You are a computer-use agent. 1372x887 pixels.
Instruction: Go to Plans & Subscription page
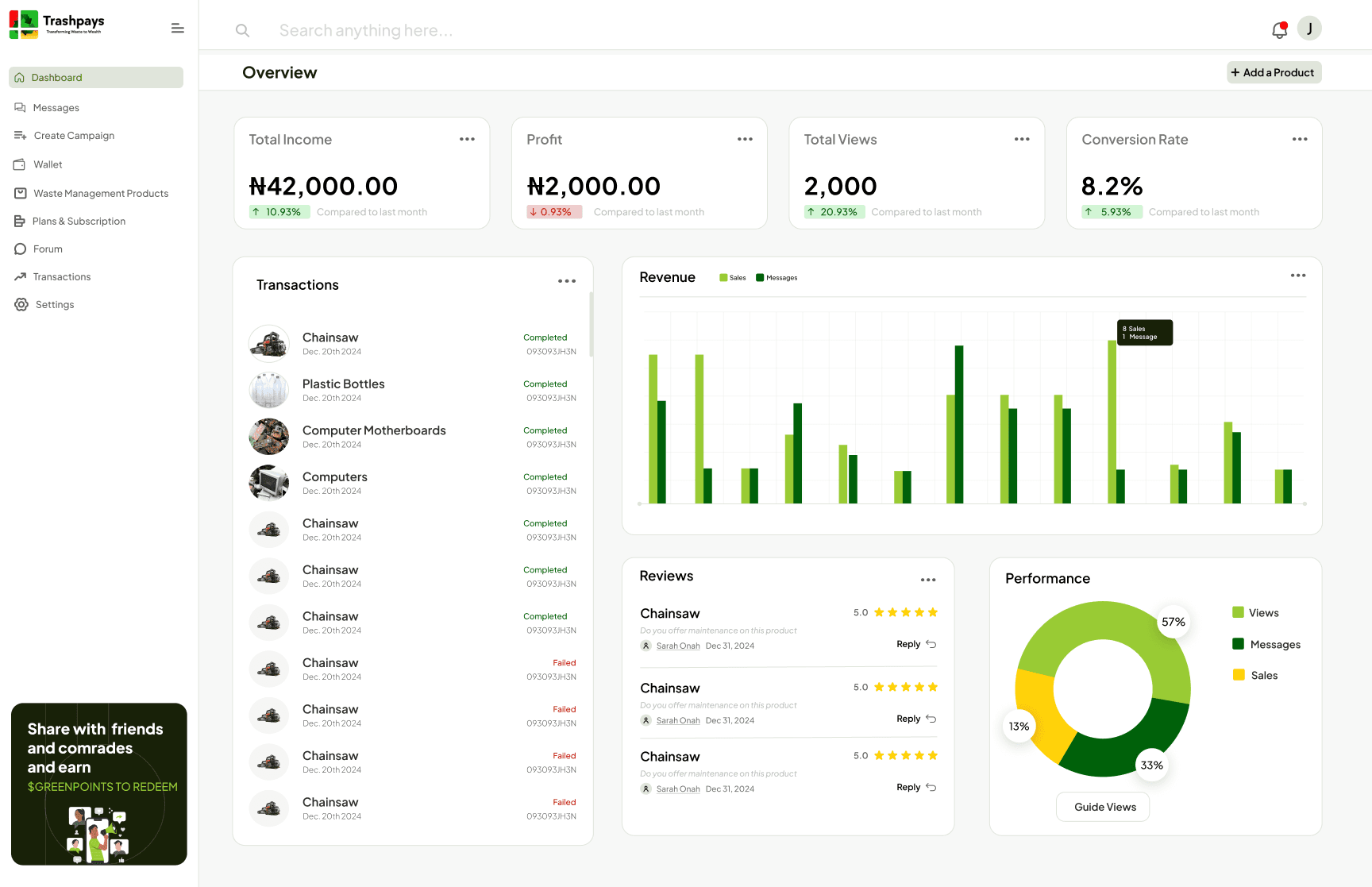tap(79, 222)
